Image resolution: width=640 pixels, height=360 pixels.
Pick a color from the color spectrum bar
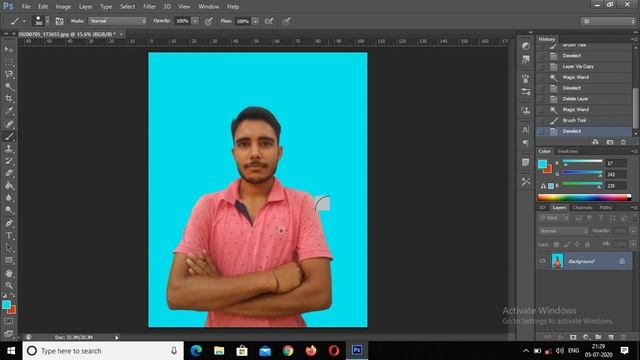tap(584, 198)
